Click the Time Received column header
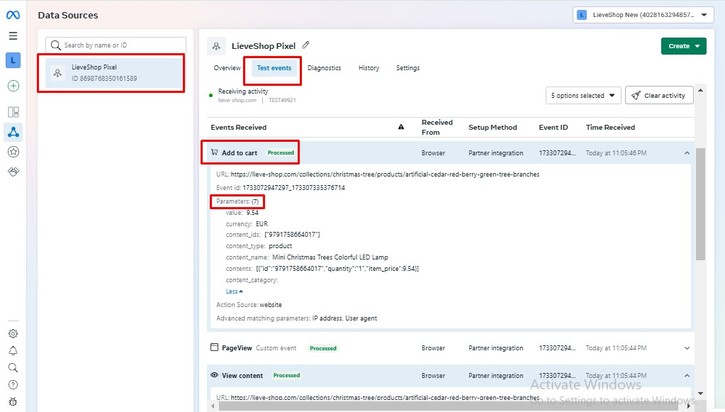This screenshot has width=725, height=412. [610, 127]
